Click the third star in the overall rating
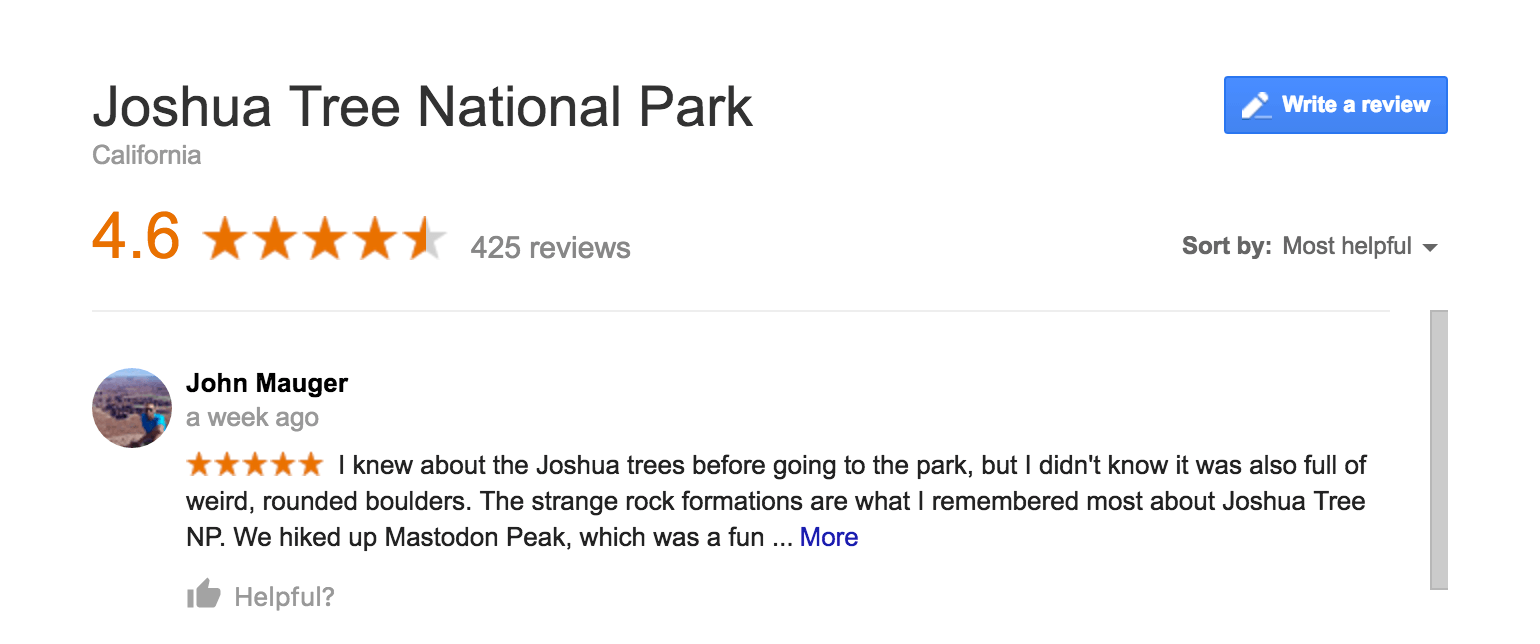Screen dimensions: 1540x644 tap(325, 240)
